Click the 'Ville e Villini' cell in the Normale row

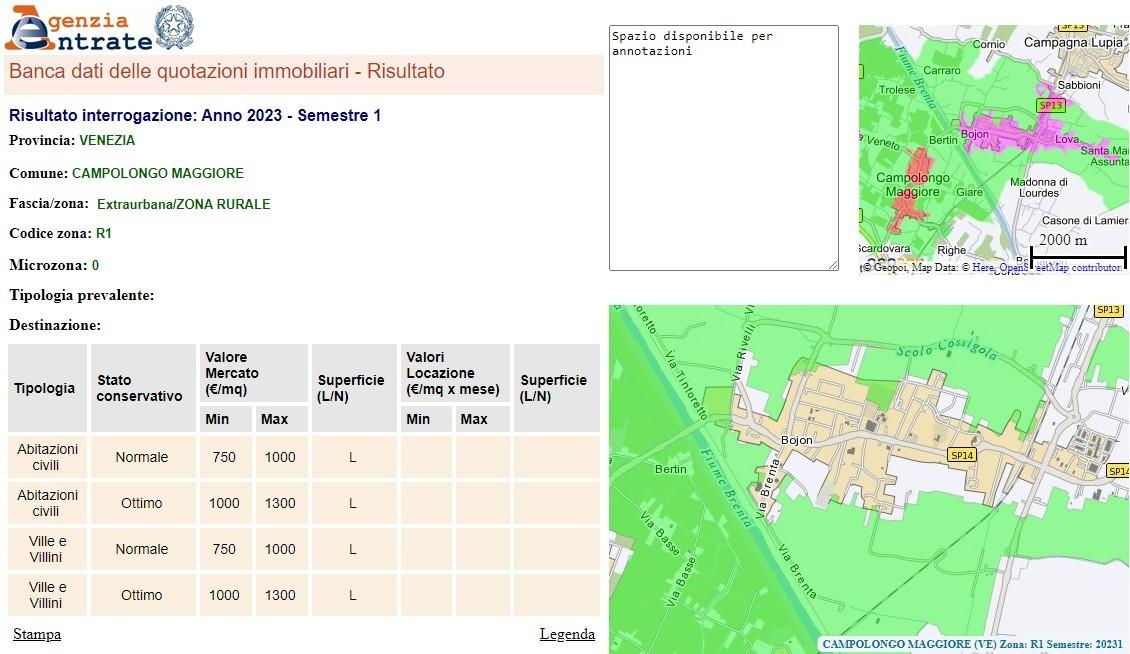(48, 549)
